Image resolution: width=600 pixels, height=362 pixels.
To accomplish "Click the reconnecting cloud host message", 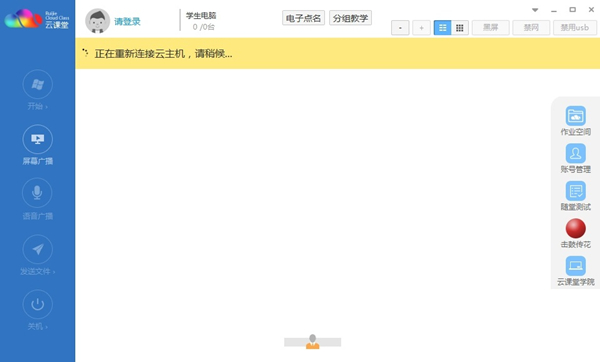I will point(163,54).
